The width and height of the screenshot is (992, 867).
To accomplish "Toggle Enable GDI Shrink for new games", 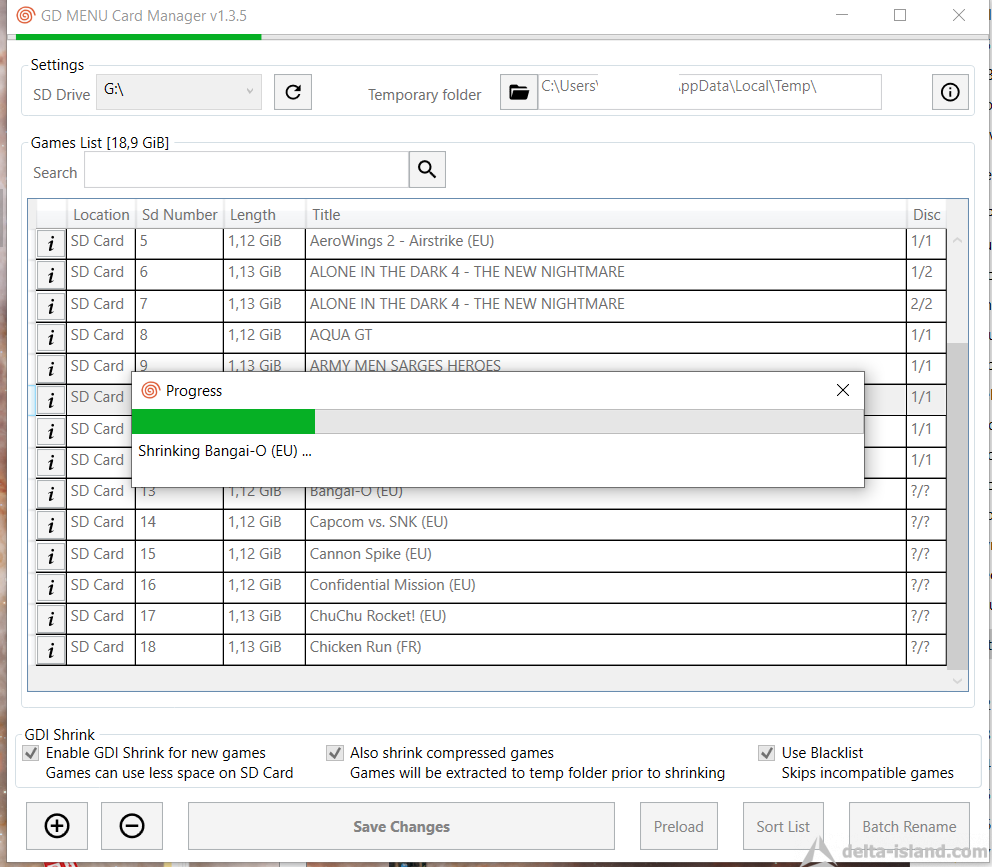I will tap(30, 752).
